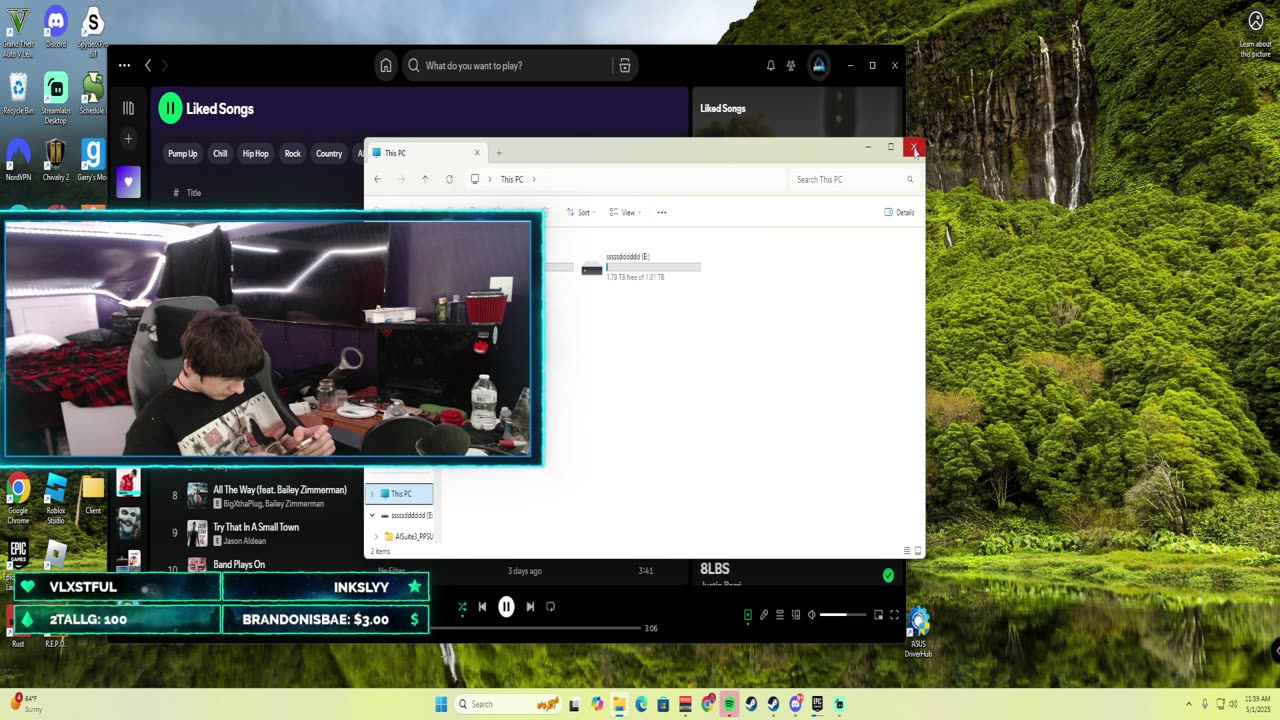Open artist link Jason Aldean
This screenshot has width=1280, height=720.
click(x=245, y=541)
